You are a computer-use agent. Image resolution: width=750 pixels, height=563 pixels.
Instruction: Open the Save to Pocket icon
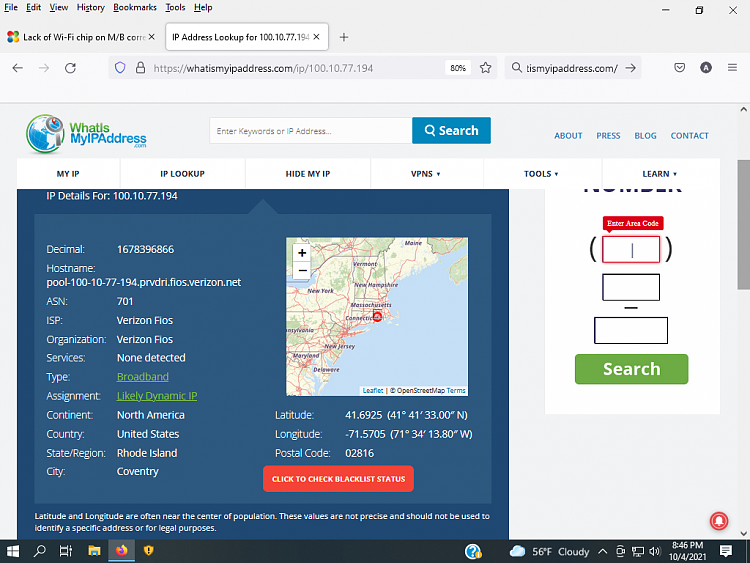(679, 68)
